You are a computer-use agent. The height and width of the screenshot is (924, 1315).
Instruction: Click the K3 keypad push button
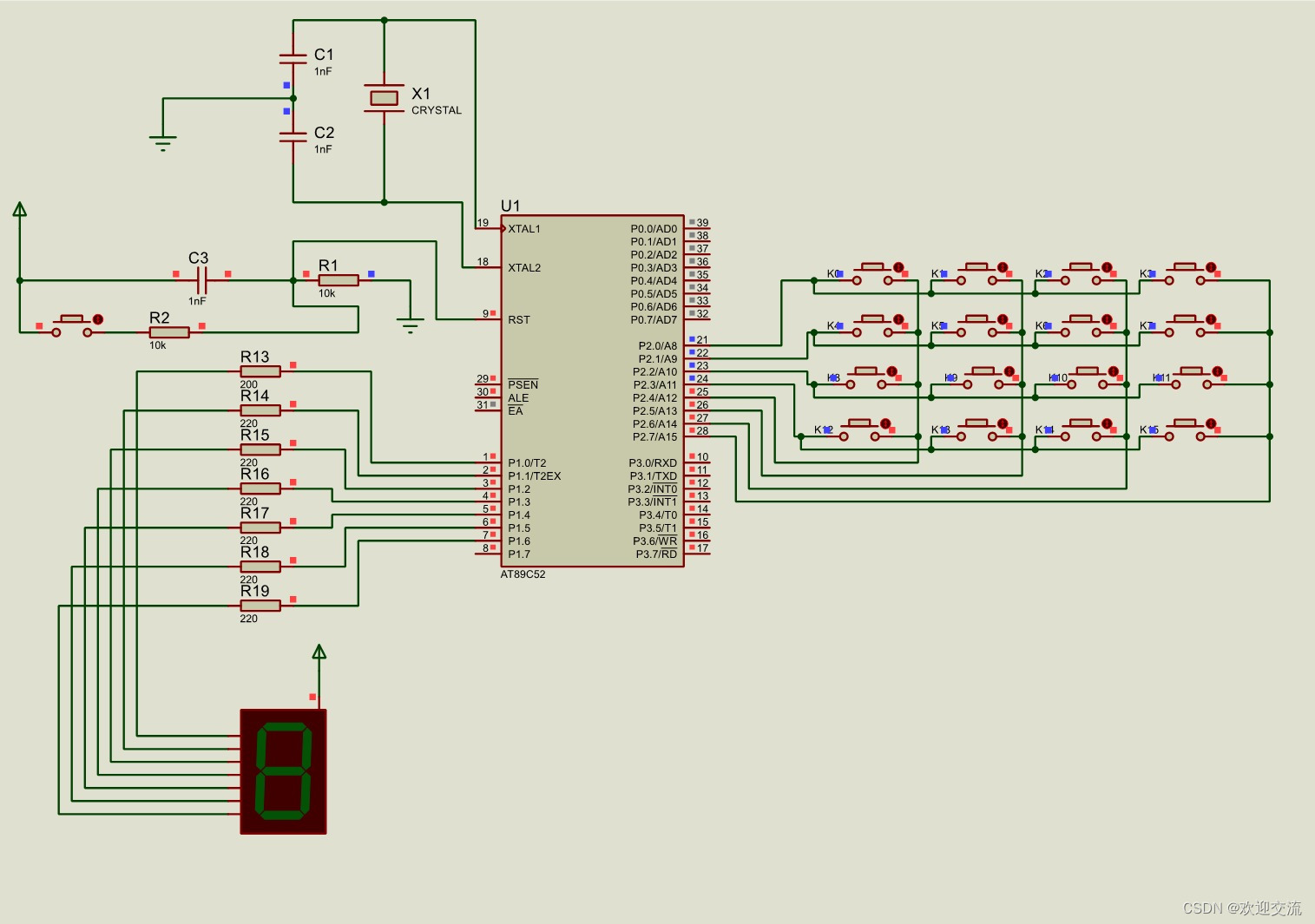point(1185,274)
